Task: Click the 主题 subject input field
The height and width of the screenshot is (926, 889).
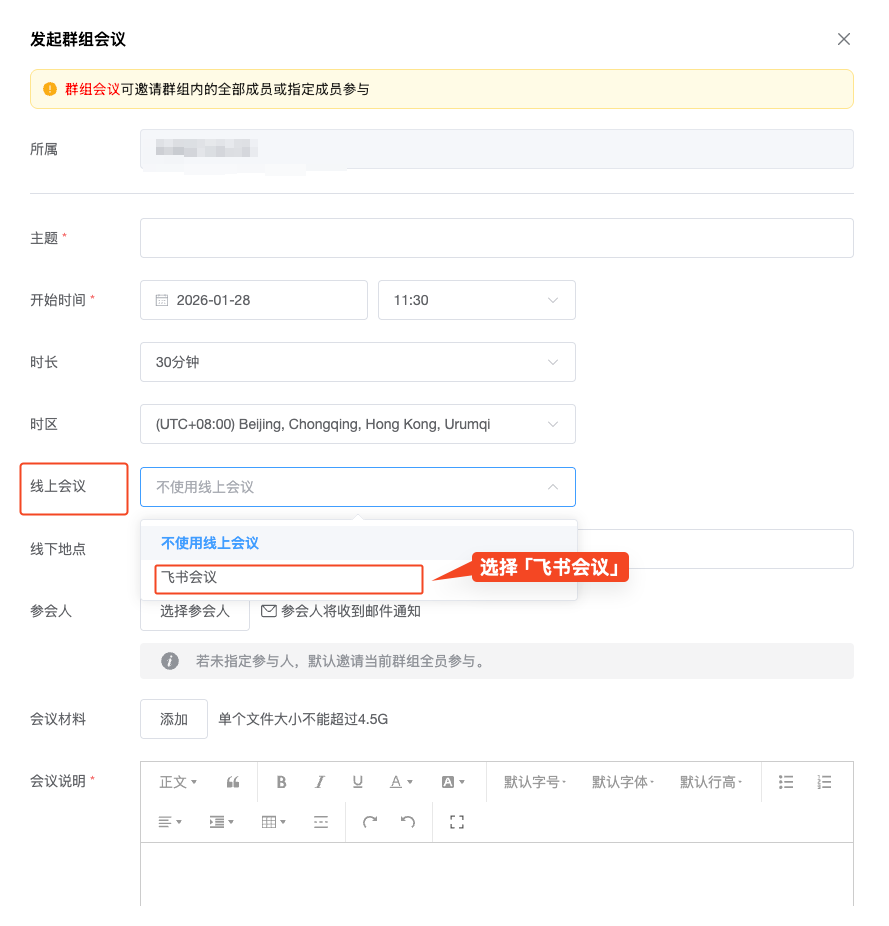Action: click(496, 238)
